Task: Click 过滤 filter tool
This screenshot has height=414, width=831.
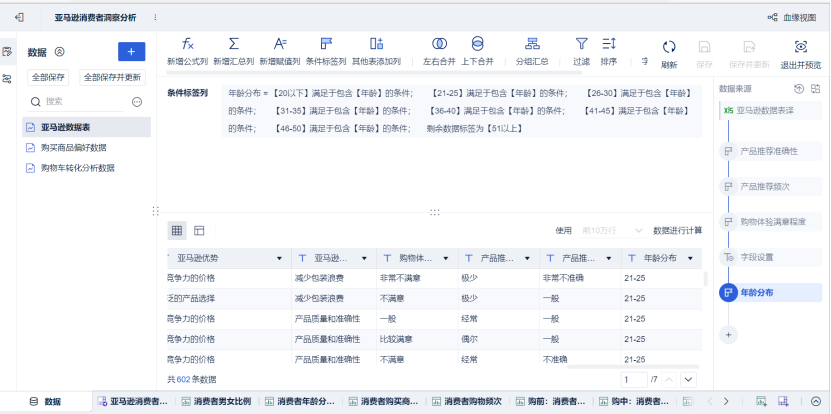Action: (x=581, y=52)
